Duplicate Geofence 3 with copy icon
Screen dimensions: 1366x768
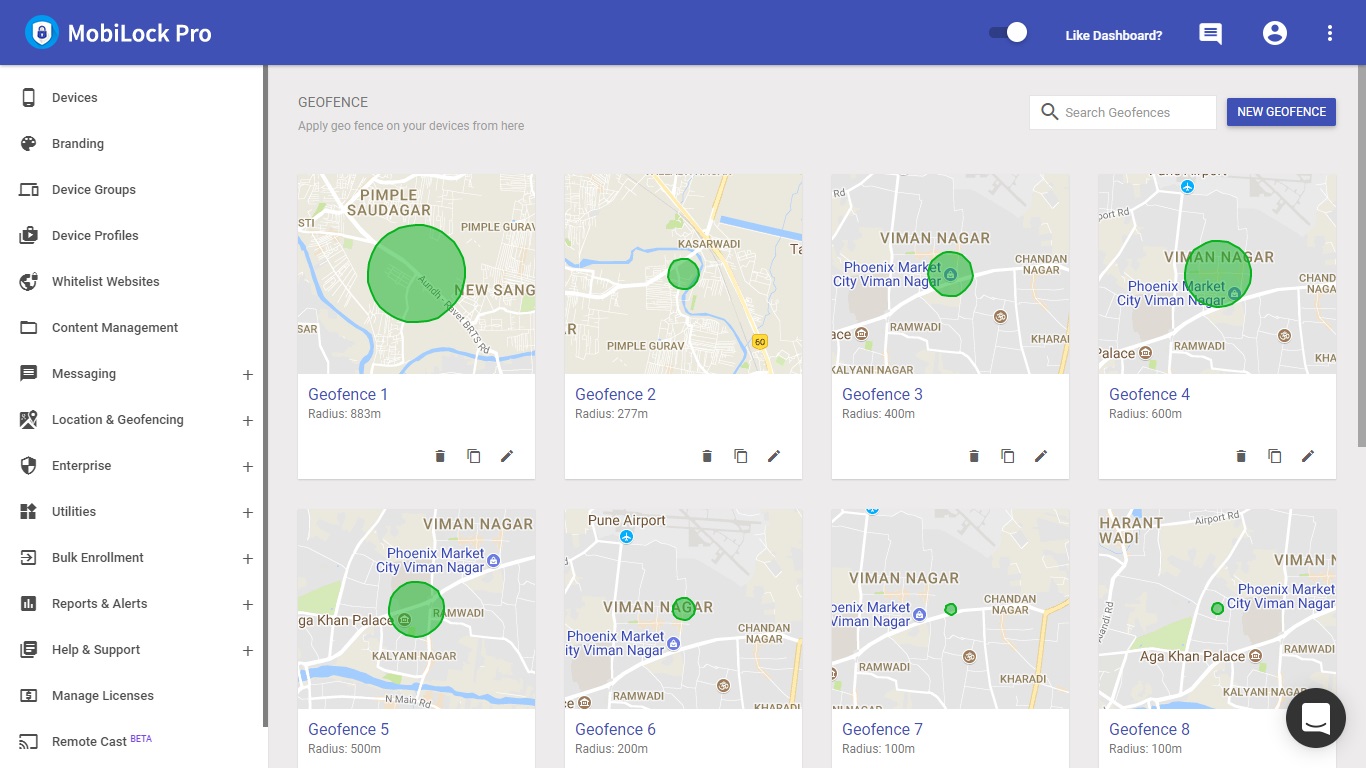1008,456
